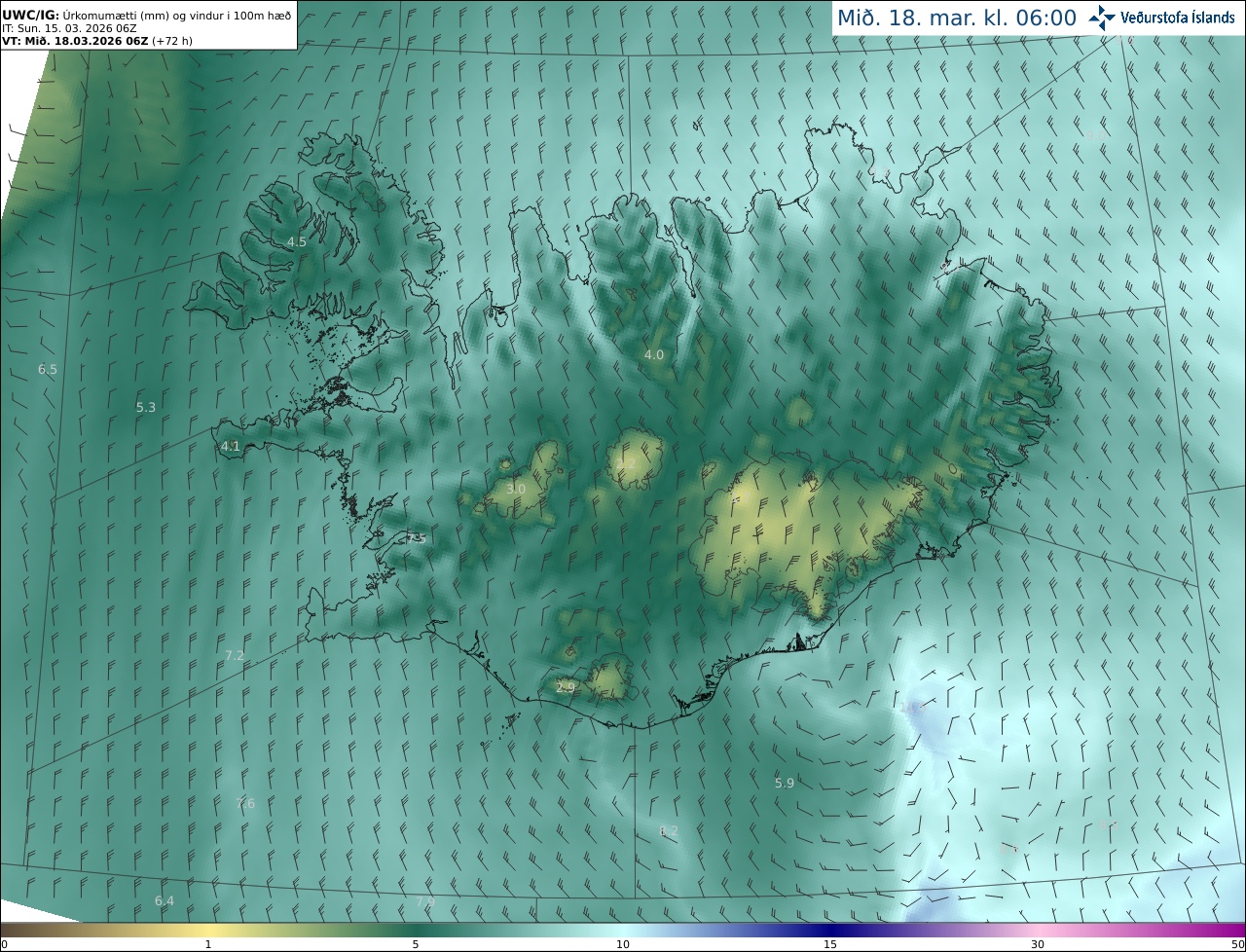Click the color bar tick label 5

(416, 944)
